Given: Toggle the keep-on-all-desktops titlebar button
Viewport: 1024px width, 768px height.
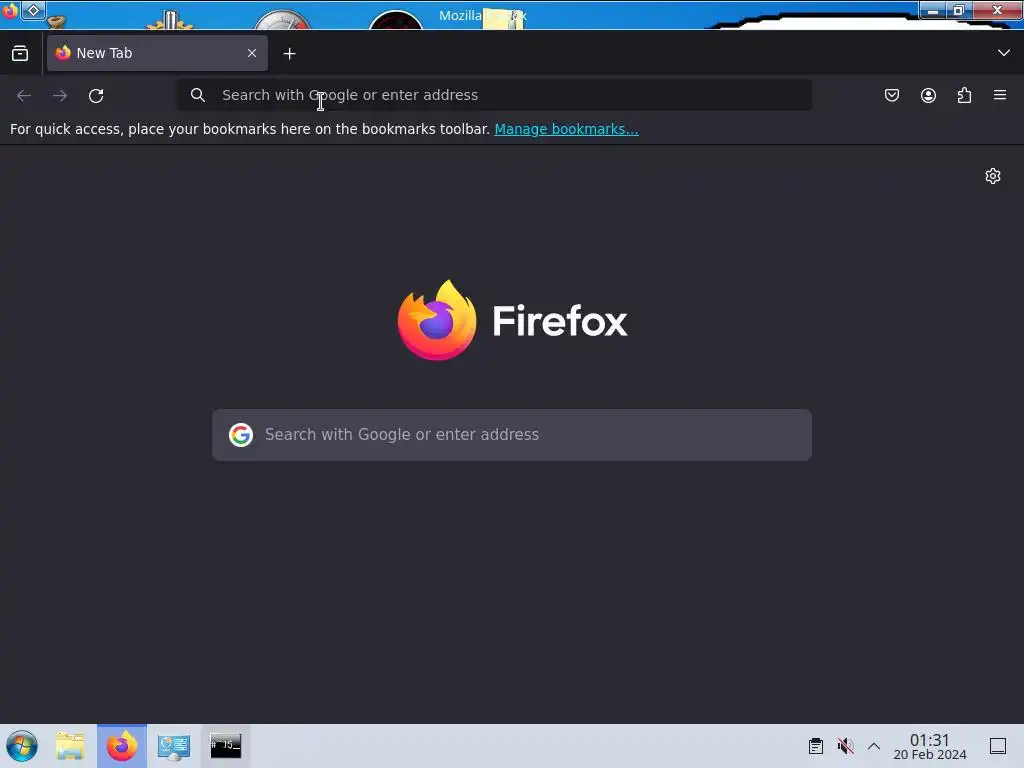Looking at the screenshot, I should pos(33,10).
